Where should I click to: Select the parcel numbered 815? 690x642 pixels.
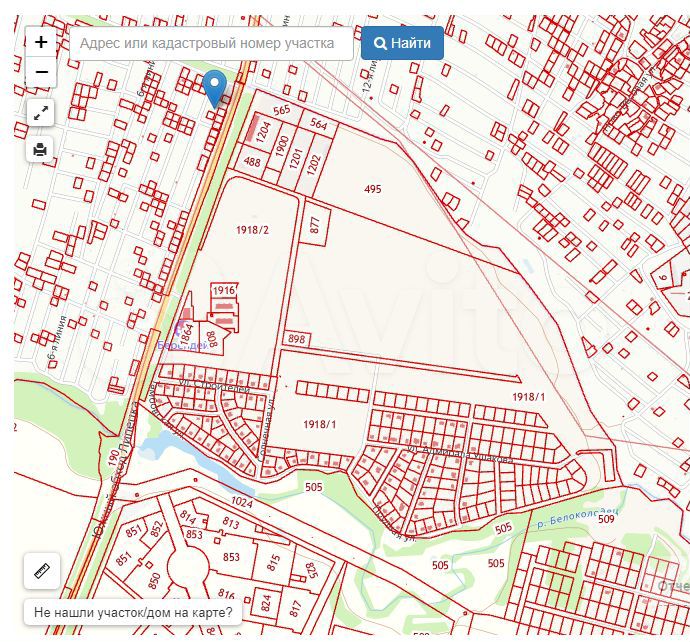click(x=274, y=563)
